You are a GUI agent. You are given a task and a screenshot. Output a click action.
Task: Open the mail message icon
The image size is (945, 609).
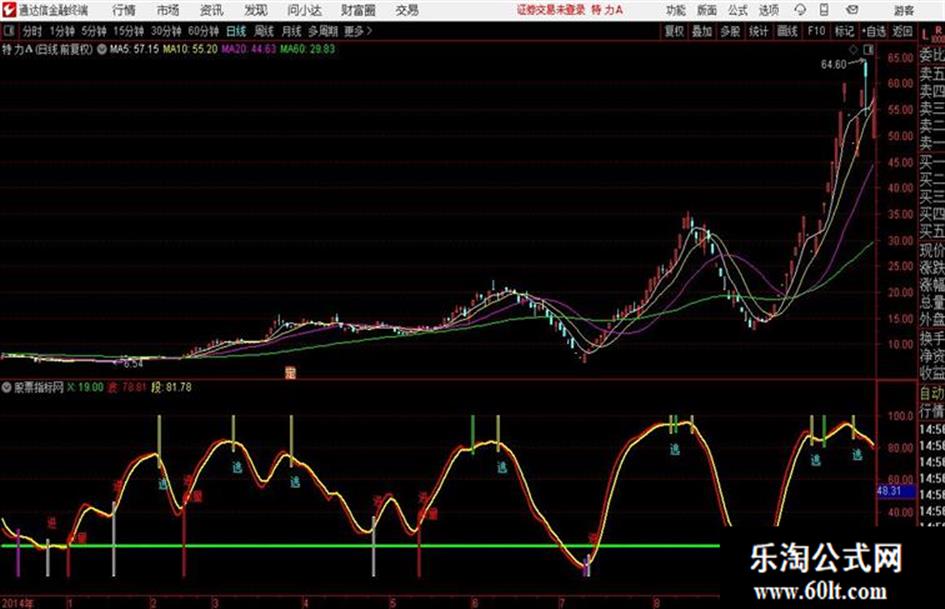(852, 10)
